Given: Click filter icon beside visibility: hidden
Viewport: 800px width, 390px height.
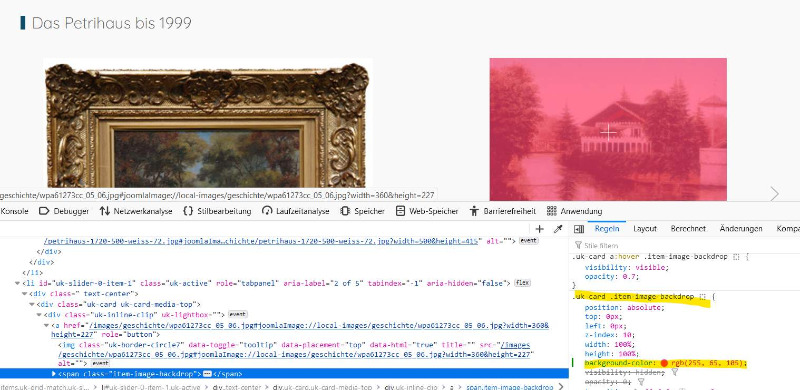Looking at the screenshot, I should [x=674, y=373].
